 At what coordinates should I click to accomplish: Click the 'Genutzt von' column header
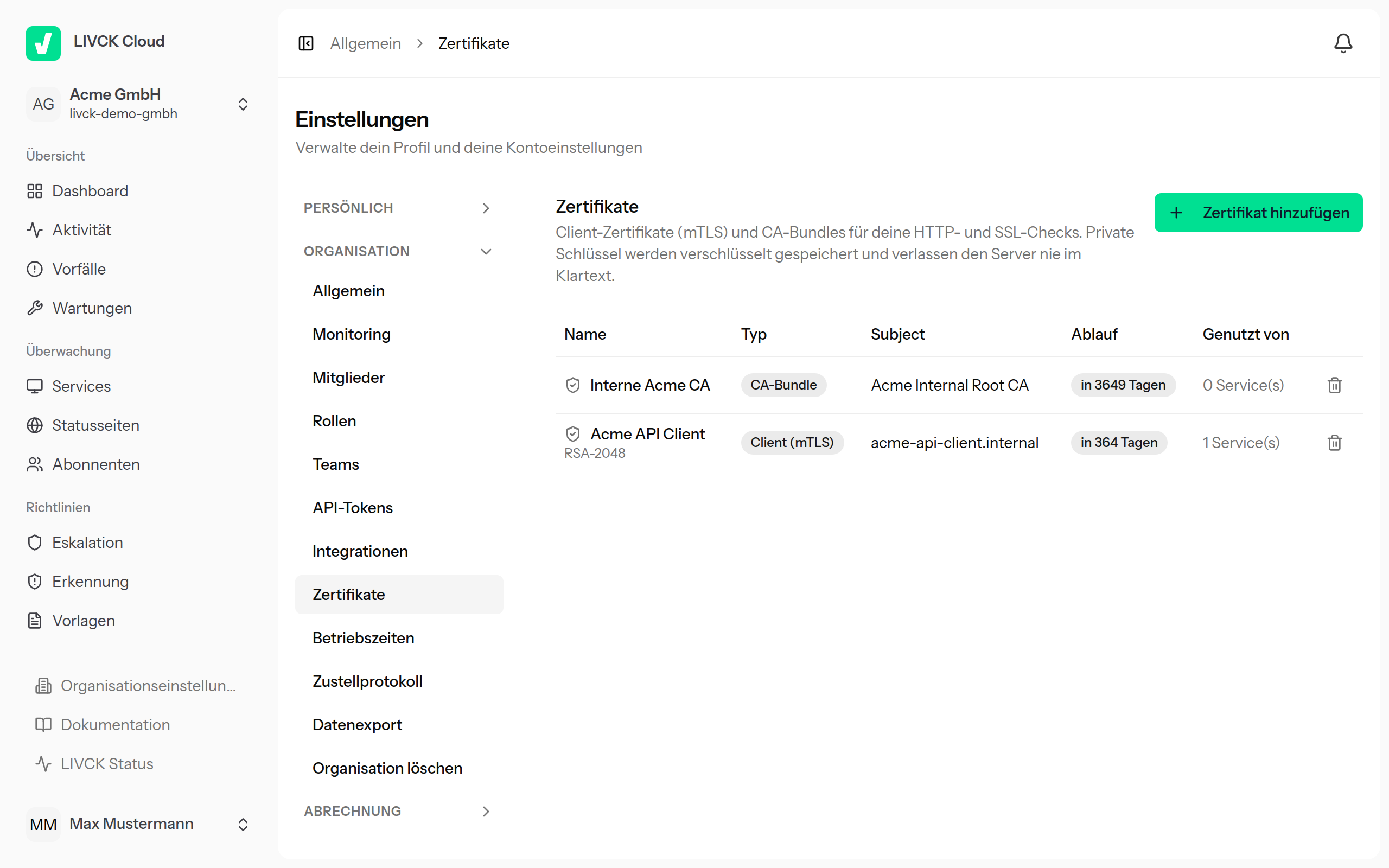pos(1246,334)
